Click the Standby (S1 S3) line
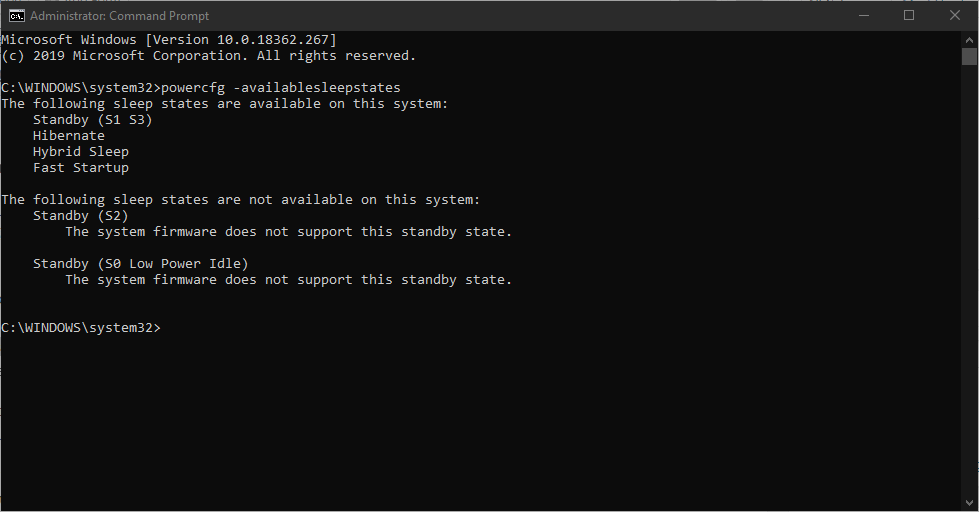 (x=92, y=120)
